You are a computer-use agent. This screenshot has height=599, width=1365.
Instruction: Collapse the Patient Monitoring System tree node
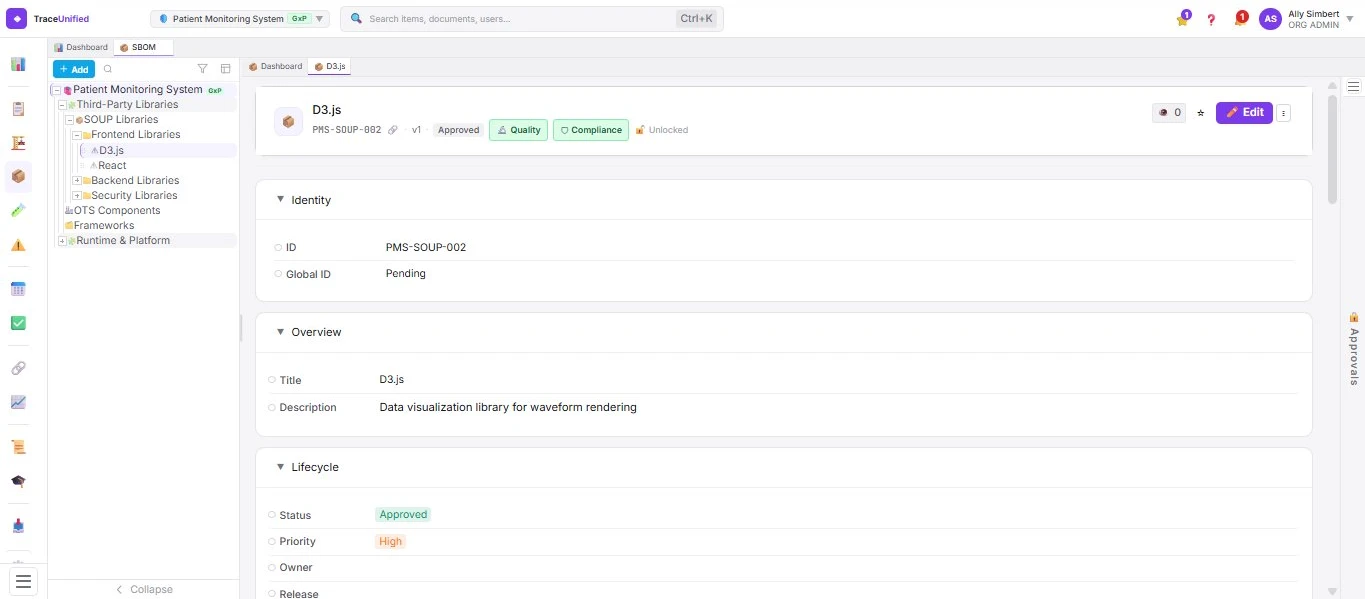point(56,90)
